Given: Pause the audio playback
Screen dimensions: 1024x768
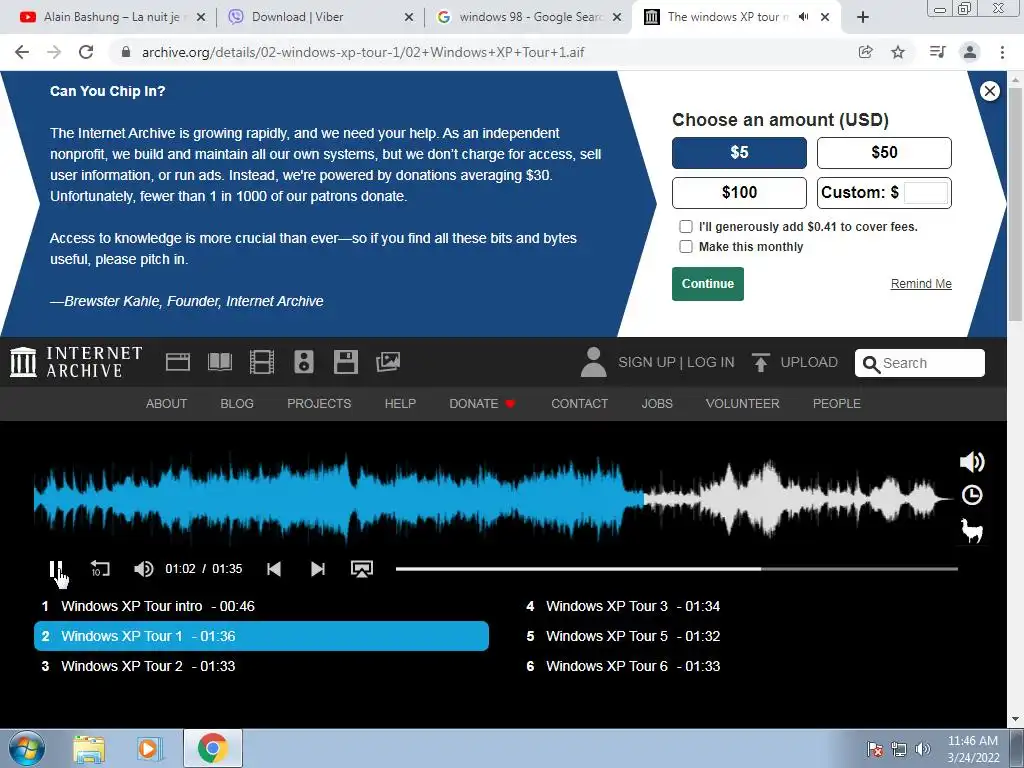Looking at the screenshot, I should coord(56,569).
